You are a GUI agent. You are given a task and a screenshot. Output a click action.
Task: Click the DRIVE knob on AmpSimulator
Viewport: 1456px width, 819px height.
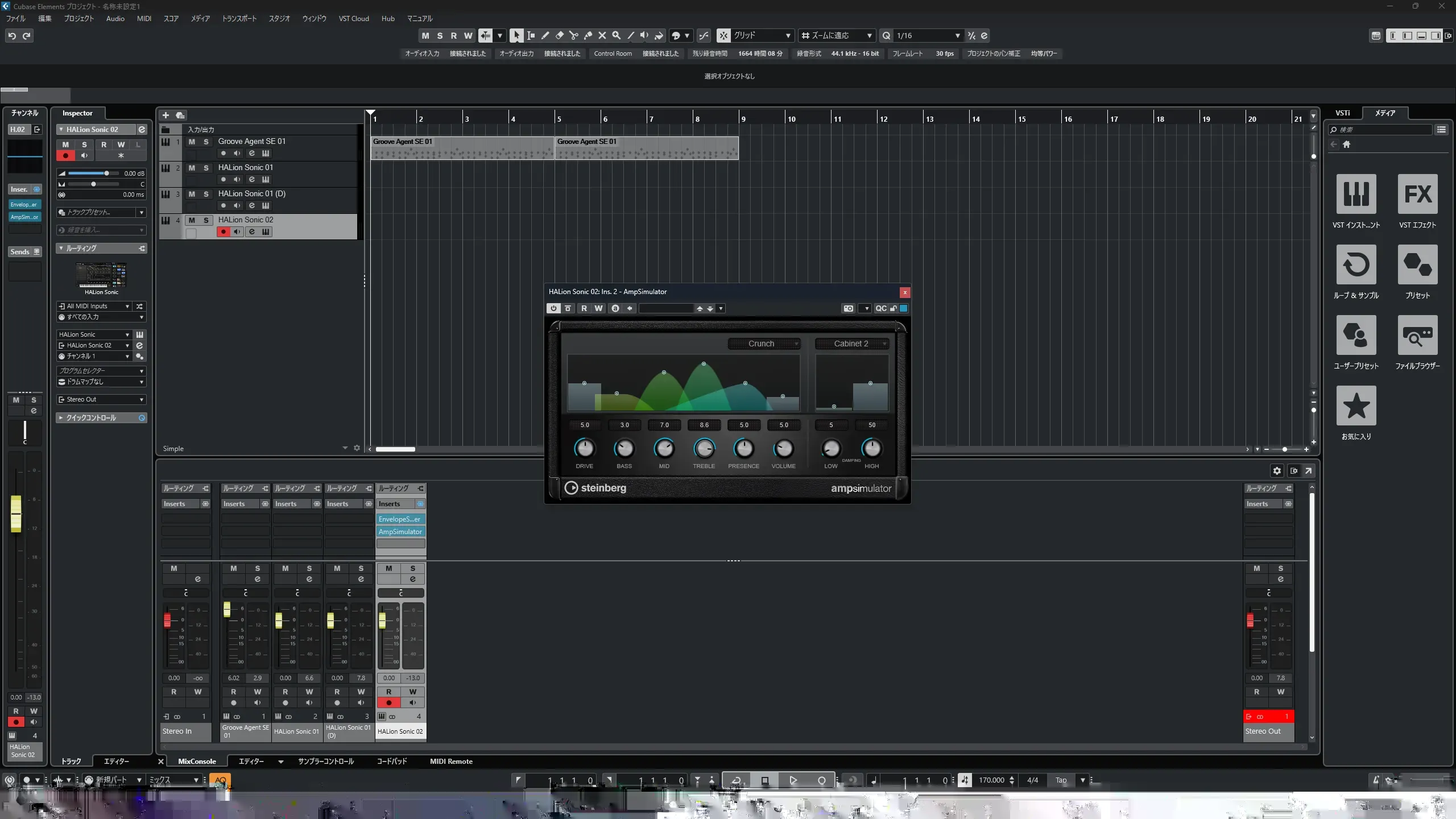pos(584,449)
